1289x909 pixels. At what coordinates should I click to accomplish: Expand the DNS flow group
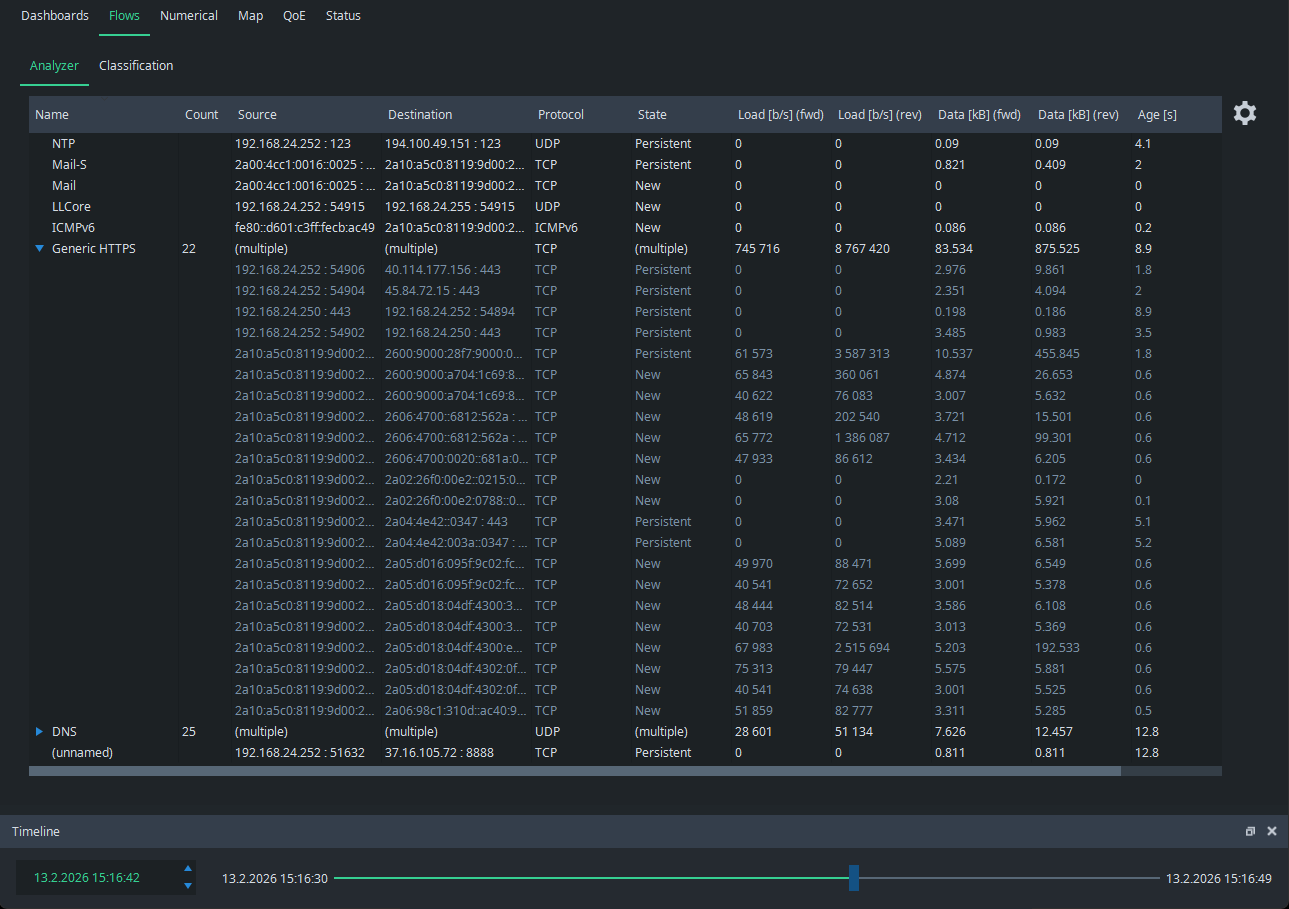[39, 732]
